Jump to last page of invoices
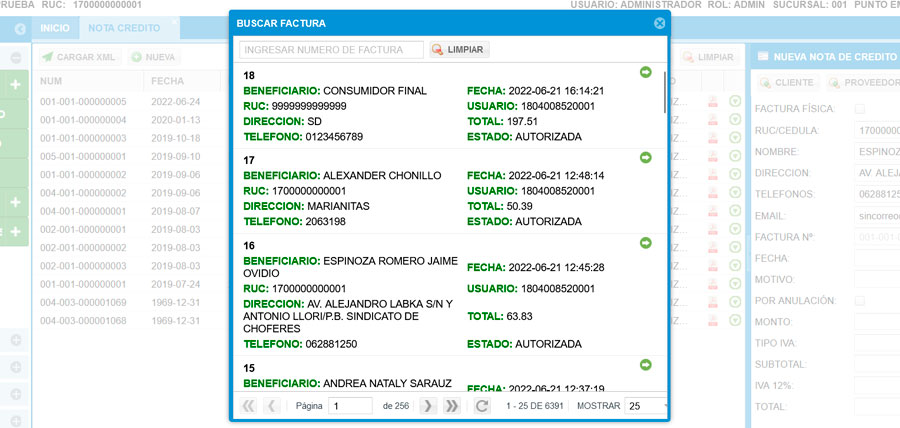 (451, 406)
